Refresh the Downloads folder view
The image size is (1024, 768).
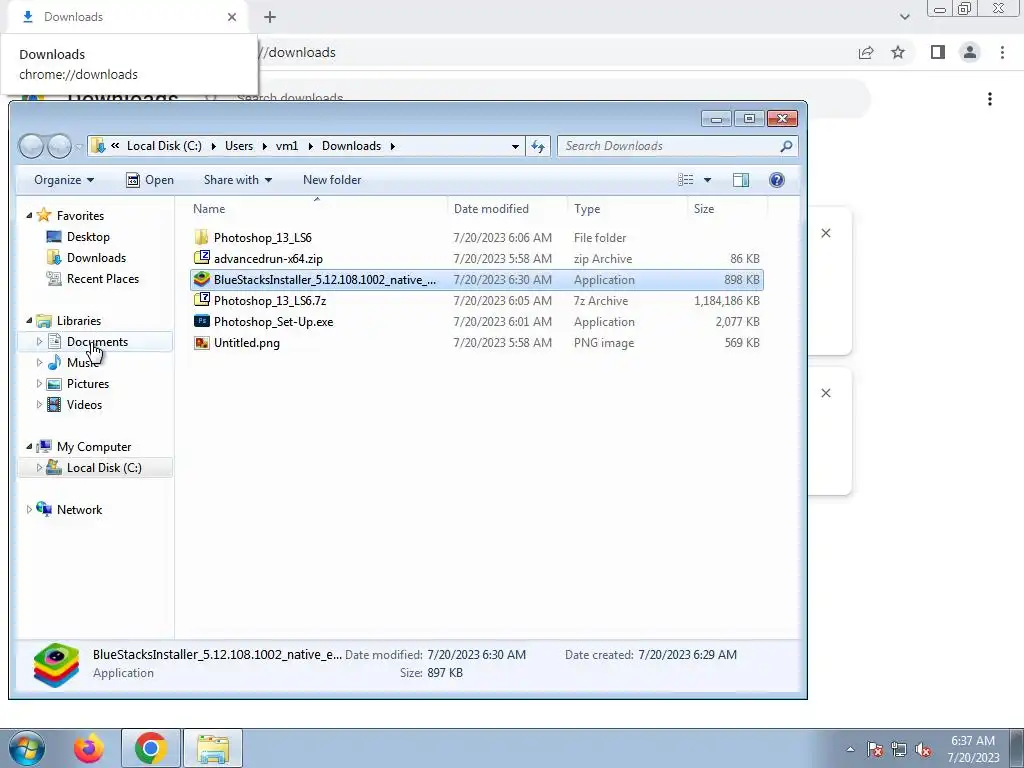pyautogui.click(x=538, y=146)
